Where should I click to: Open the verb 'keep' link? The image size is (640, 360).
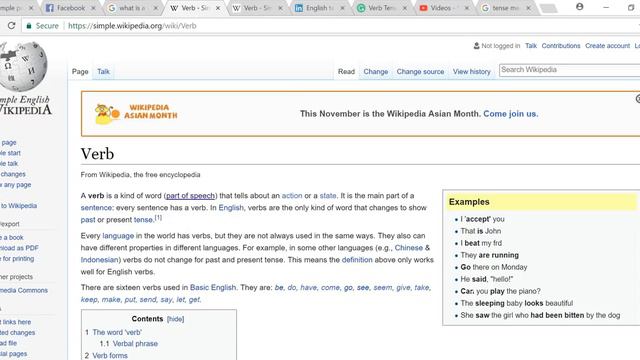click(x=89, y=300)
